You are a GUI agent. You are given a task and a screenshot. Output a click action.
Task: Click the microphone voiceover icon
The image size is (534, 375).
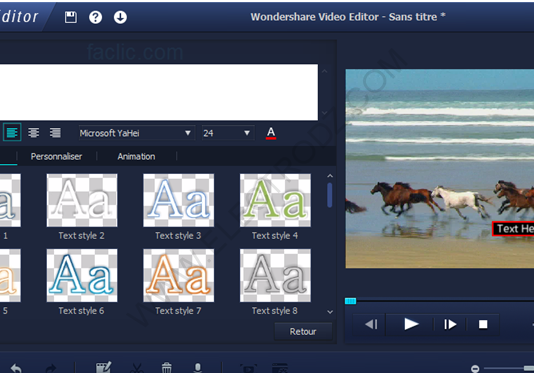(x=198, y=368)
